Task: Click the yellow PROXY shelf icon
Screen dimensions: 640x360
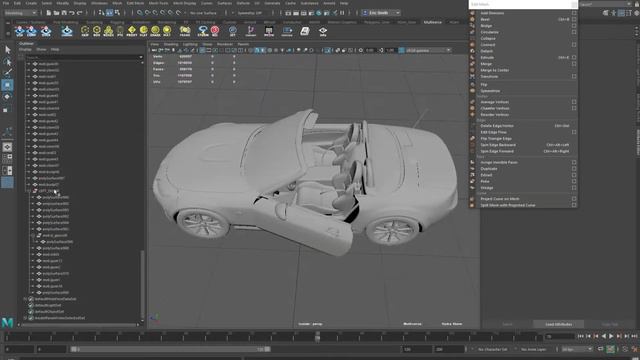Action: click(131, 31)
